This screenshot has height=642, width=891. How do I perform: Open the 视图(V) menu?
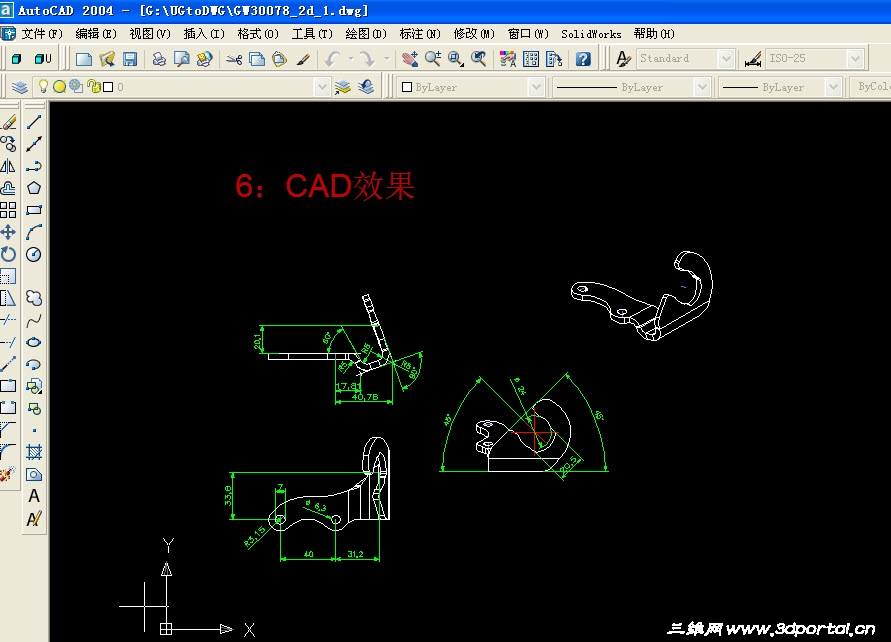pos(150,34)
